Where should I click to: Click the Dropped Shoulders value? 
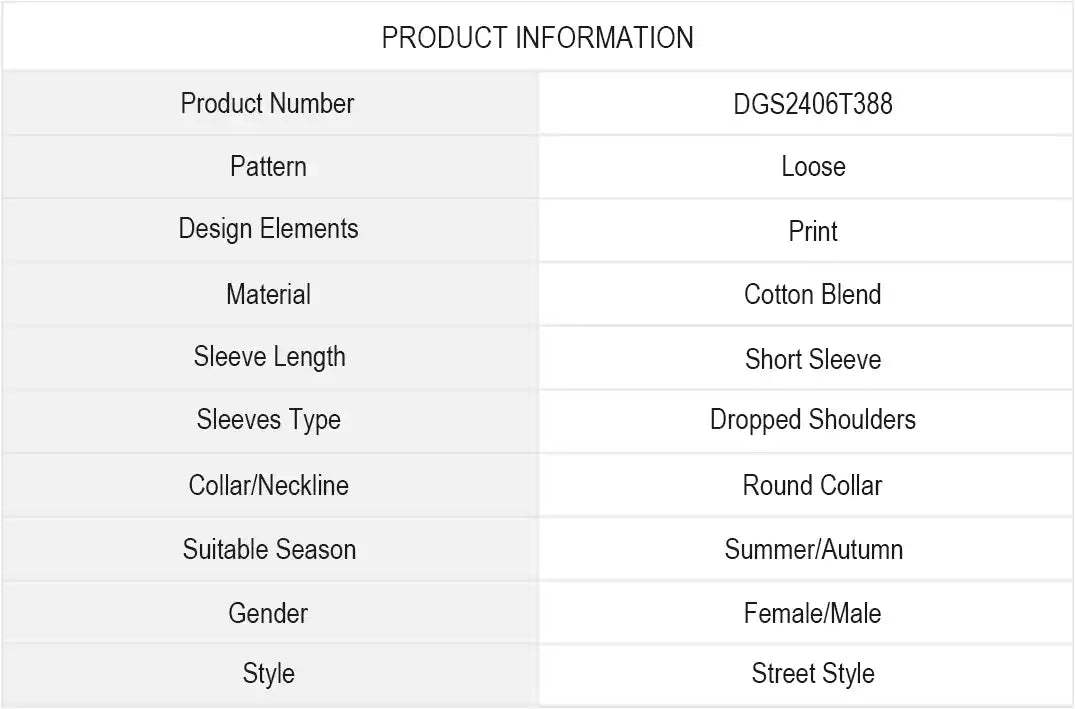click(x=812, y=420)
